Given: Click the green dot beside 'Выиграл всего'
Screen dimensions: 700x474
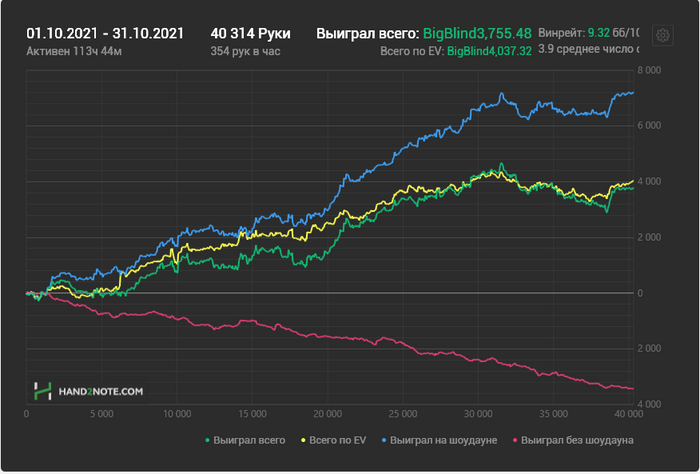Looking at the screenshot, I should tap(207, 441).
